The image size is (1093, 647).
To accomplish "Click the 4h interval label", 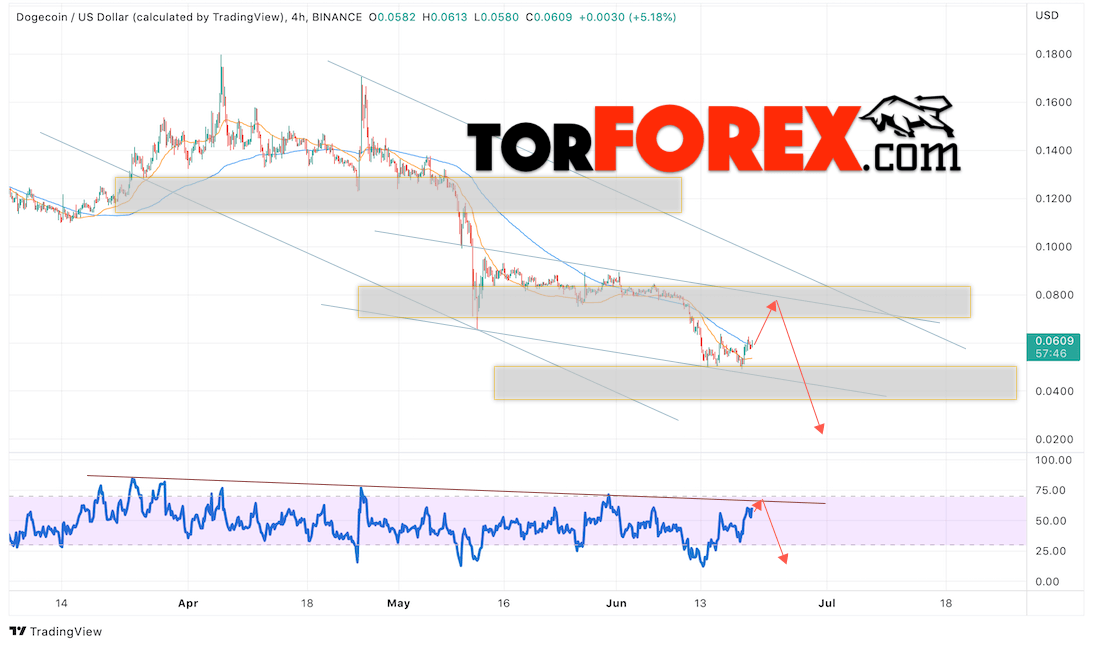I will [x=298, y=17].
